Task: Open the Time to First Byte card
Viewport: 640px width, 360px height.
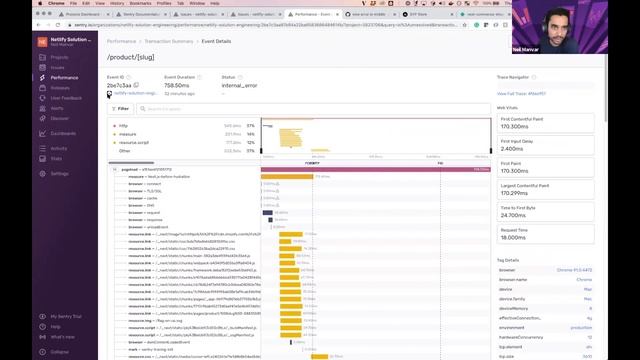Action: point(546,212)
